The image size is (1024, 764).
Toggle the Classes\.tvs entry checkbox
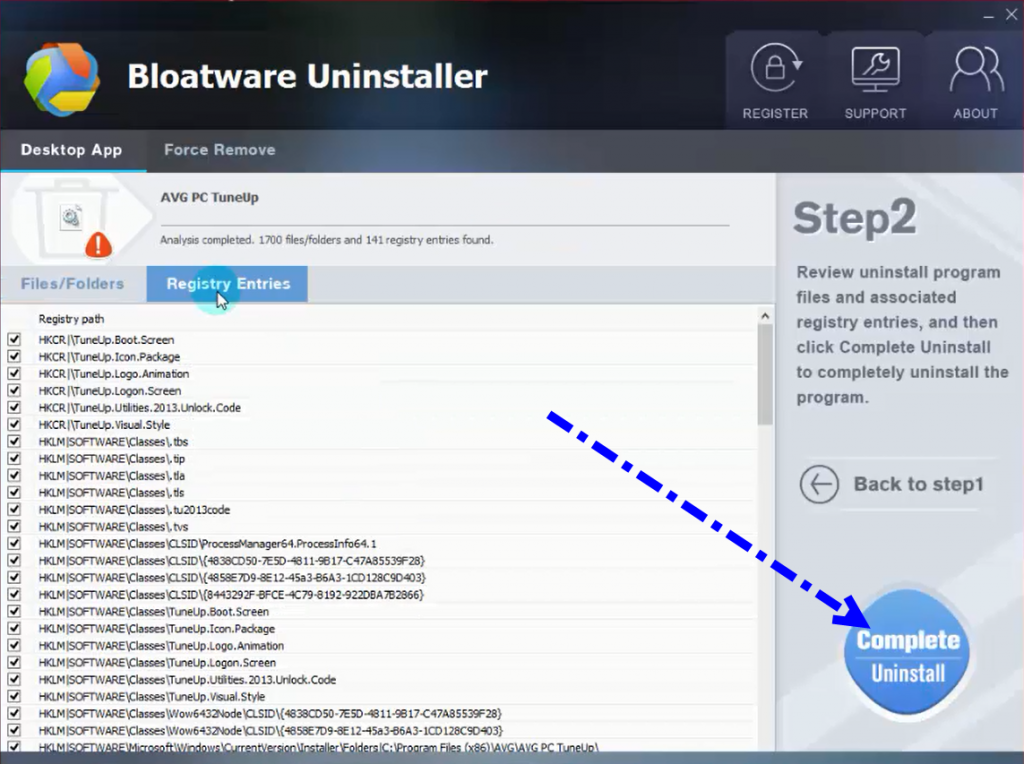point(14,526)
